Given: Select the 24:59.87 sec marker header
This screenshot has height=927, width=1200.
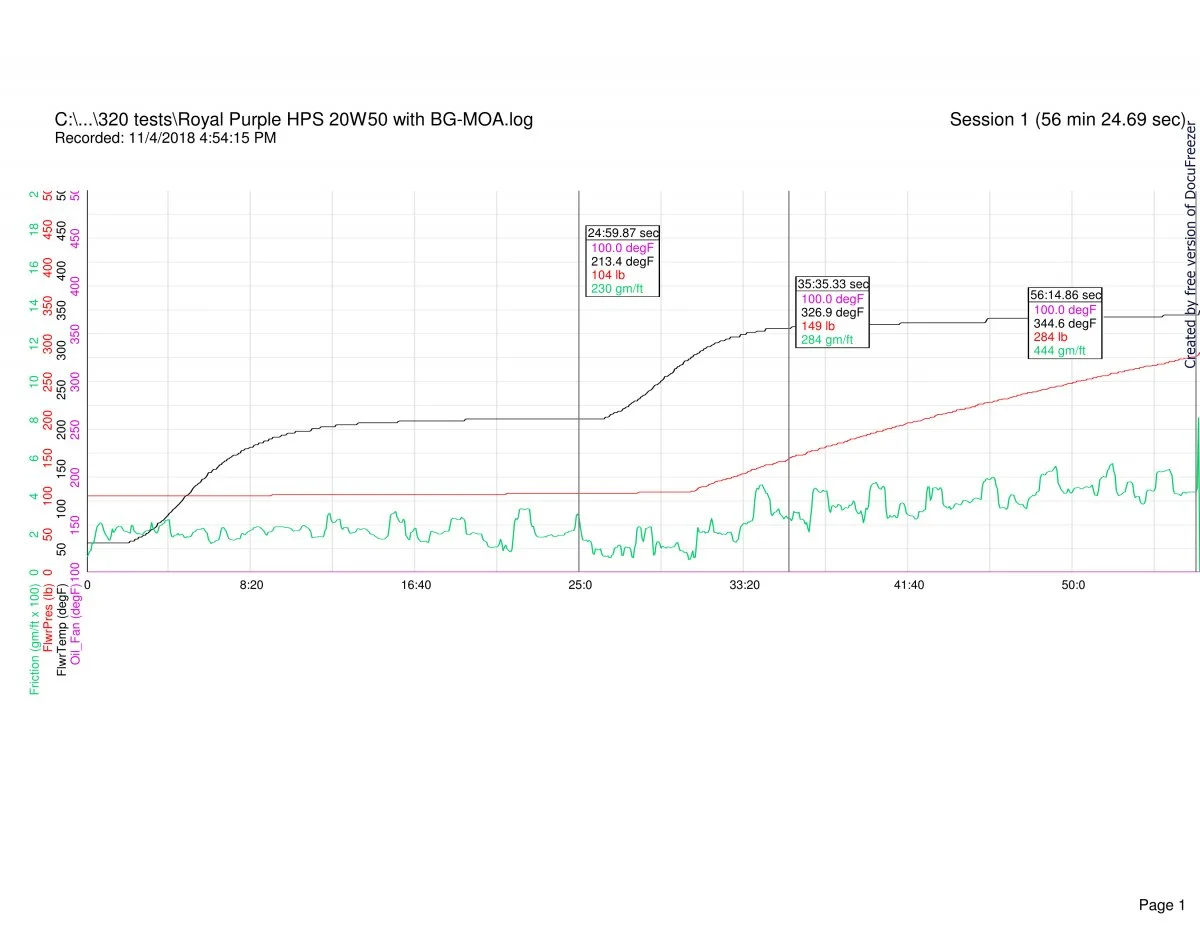Looking at the screenshot, I should tap(623, 233).
